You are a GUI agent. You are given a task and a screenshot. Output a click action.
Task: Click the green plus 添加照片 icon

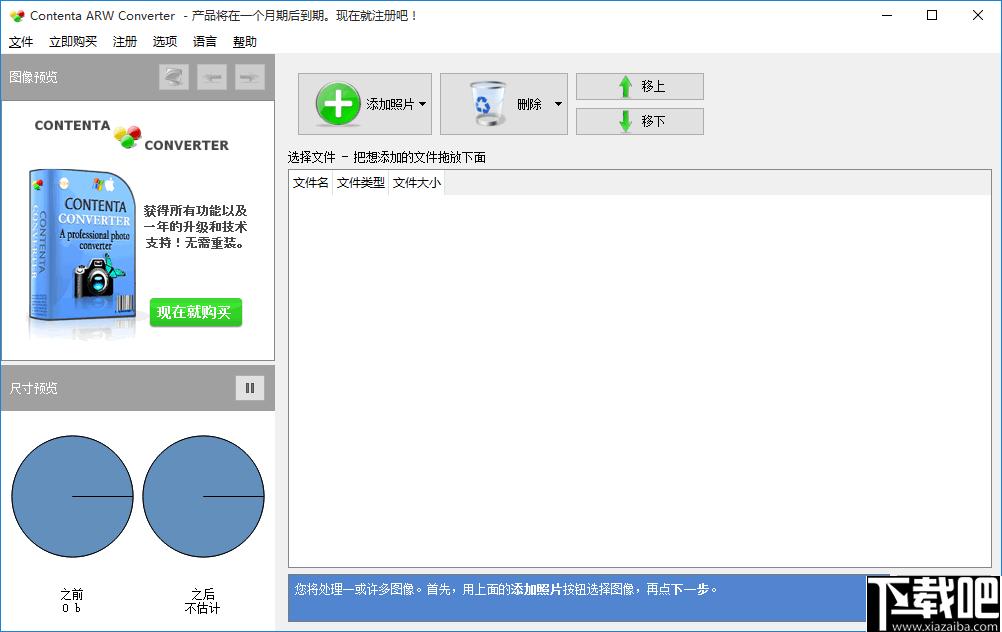click(x=338, y=104)
